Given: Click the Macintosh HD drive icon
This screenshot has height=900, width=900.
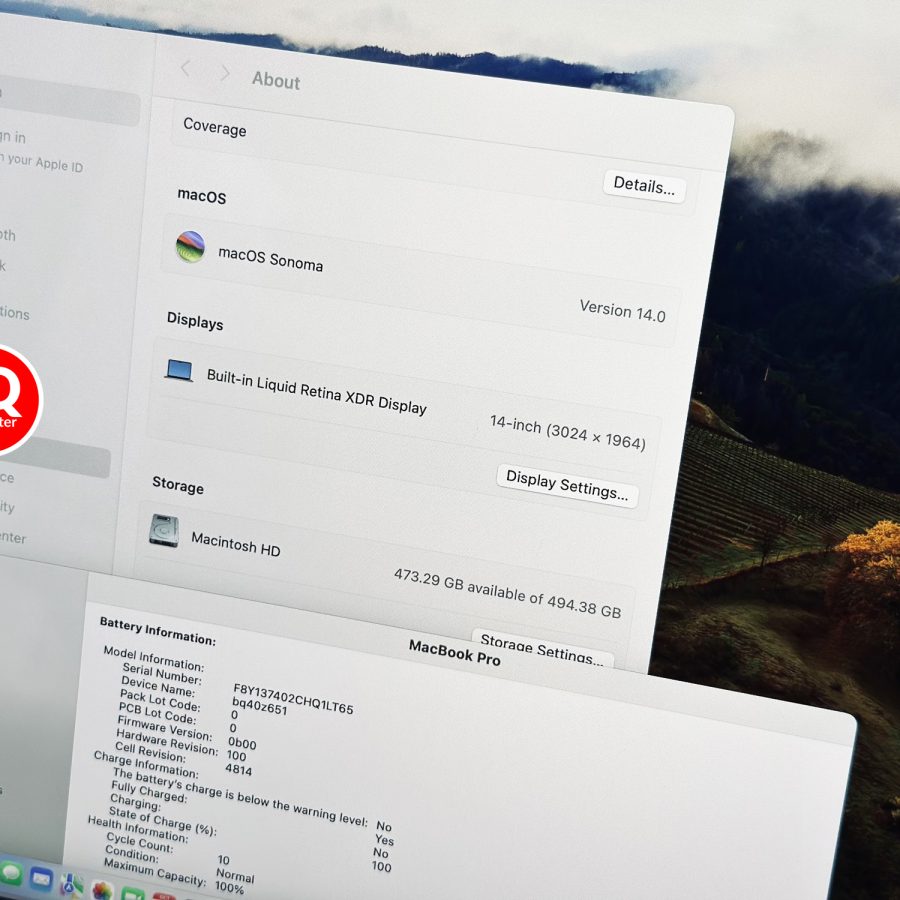Looking at the screenshot, I should pos(164,530).
